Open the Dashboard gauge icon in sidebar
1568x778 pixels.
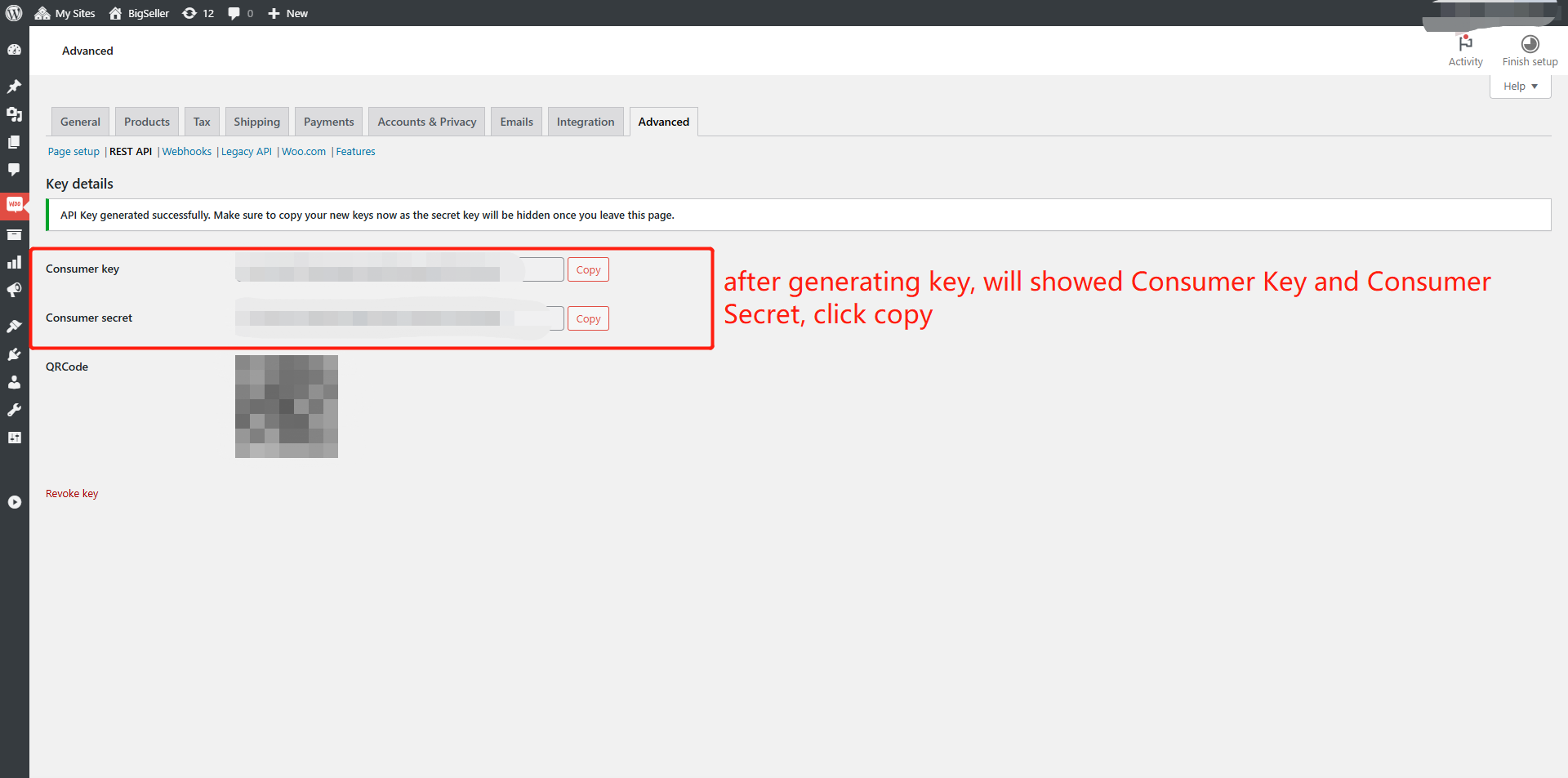click(14, 50)
